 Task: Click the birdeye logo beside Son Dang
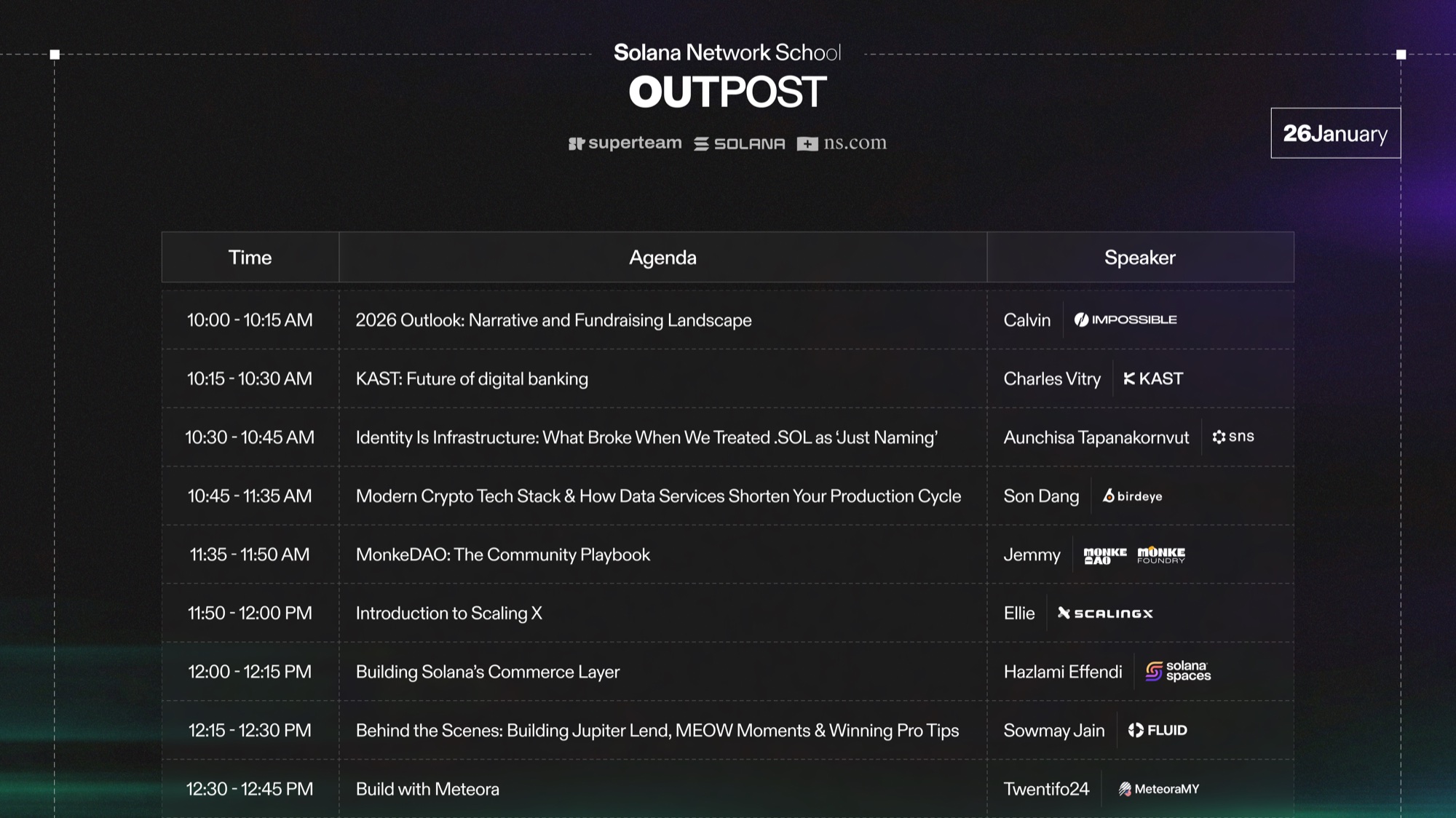(x=1132, y=496)
